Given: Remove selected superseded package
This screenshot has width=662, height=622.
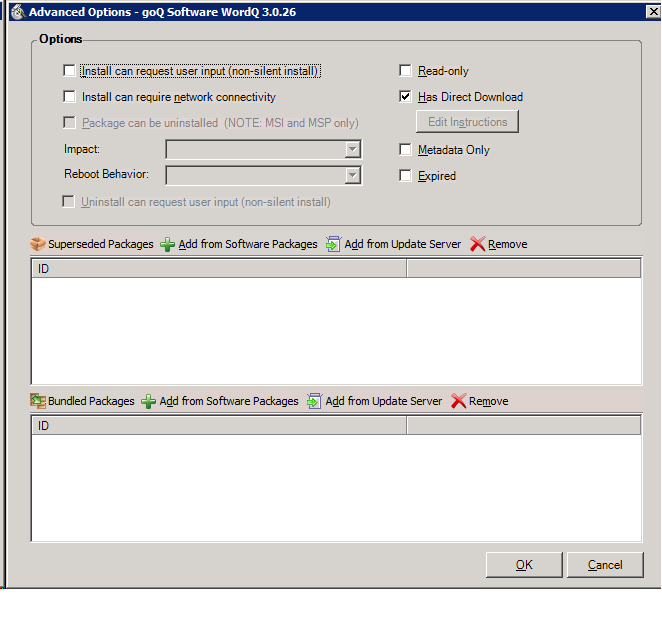Looking at the screenshot, I should (507, 244).
